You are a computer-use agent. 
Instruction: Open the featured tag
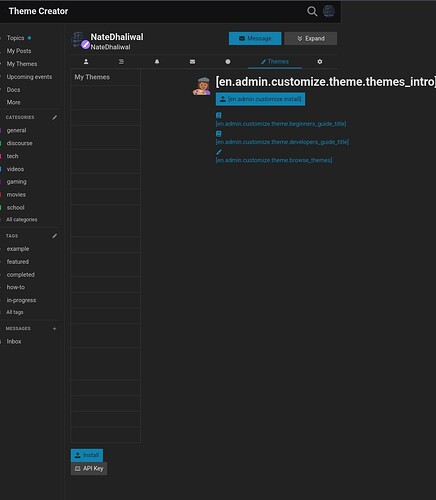point(18,262)
